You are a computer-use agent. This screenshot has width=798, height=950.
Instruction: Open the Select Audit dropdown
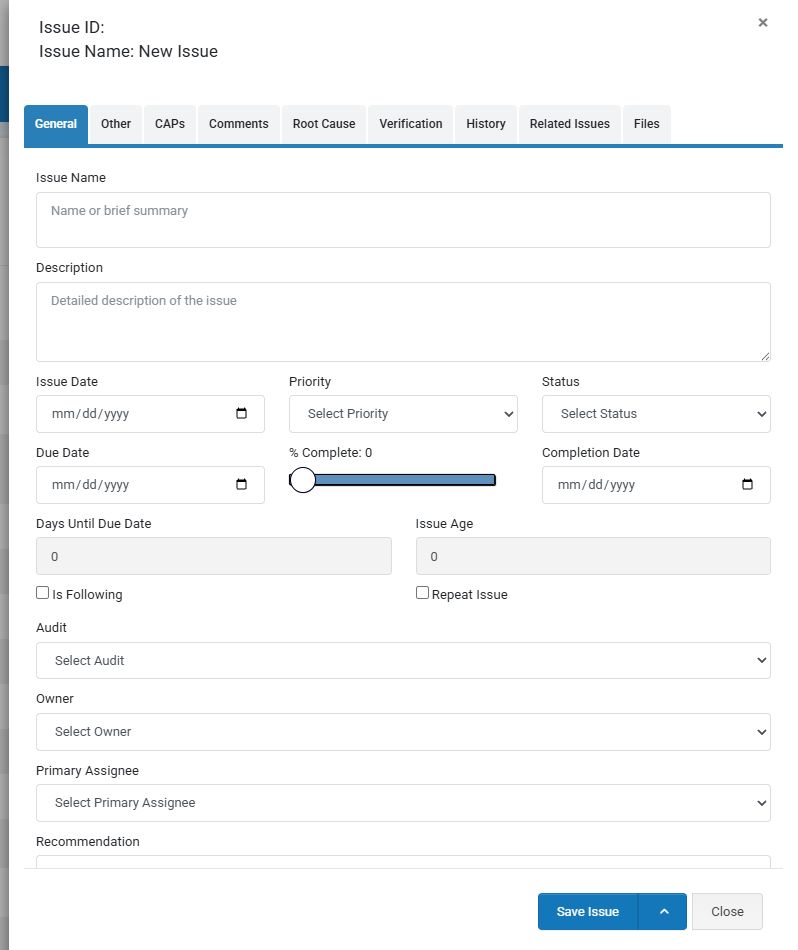click(403, 660)
